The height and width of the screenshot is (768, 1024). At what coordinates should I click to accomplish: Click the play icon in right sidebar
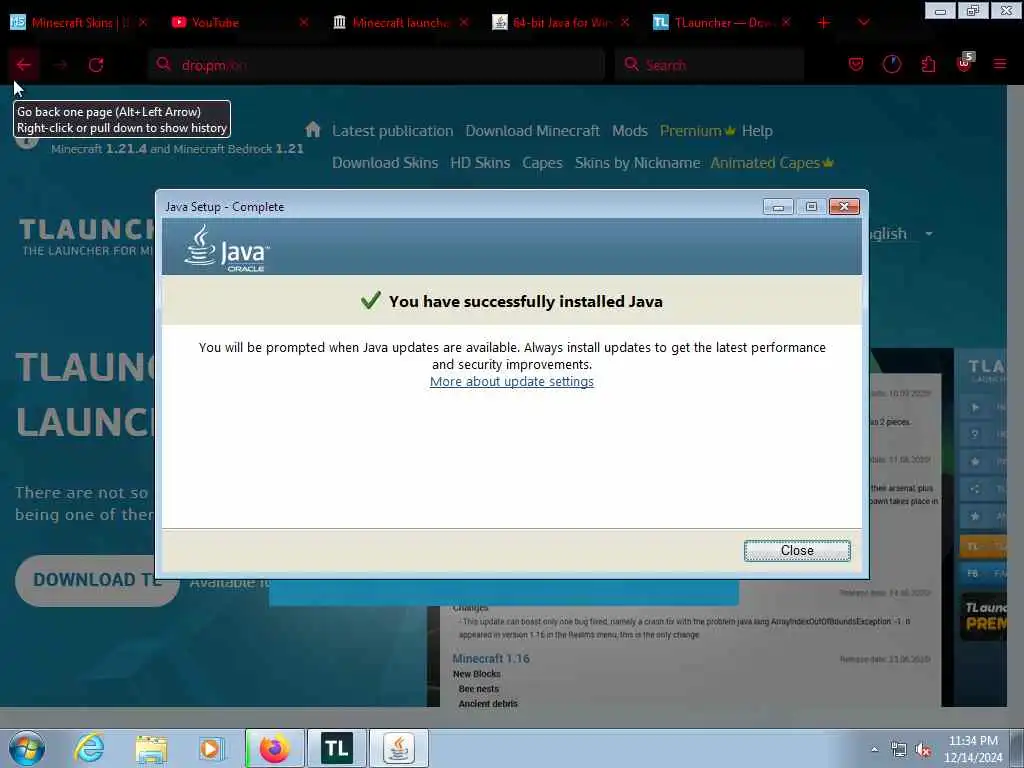tap(975, 407)
